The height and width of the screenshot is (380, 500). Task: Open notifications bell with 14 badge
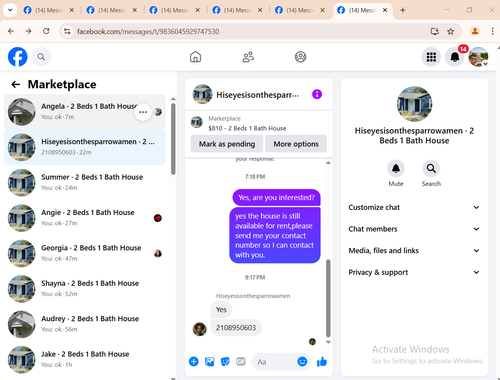[x=455, y=57]
